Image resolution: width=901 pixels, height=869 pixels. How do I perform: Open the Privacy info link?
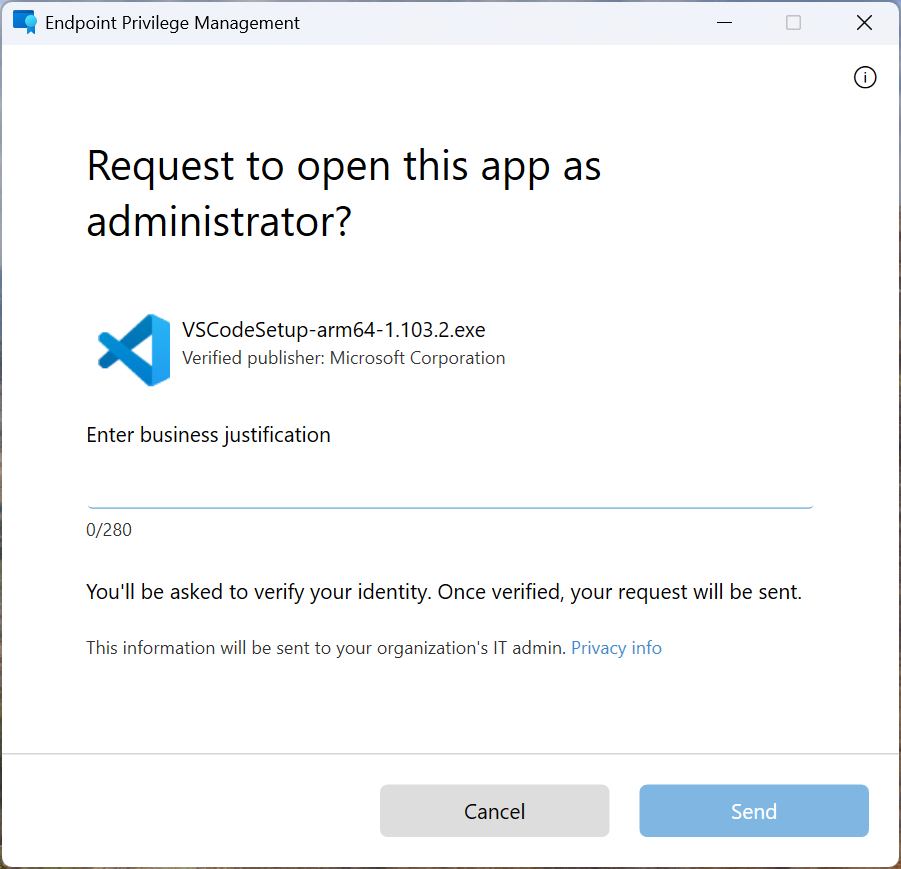[616, 648]
